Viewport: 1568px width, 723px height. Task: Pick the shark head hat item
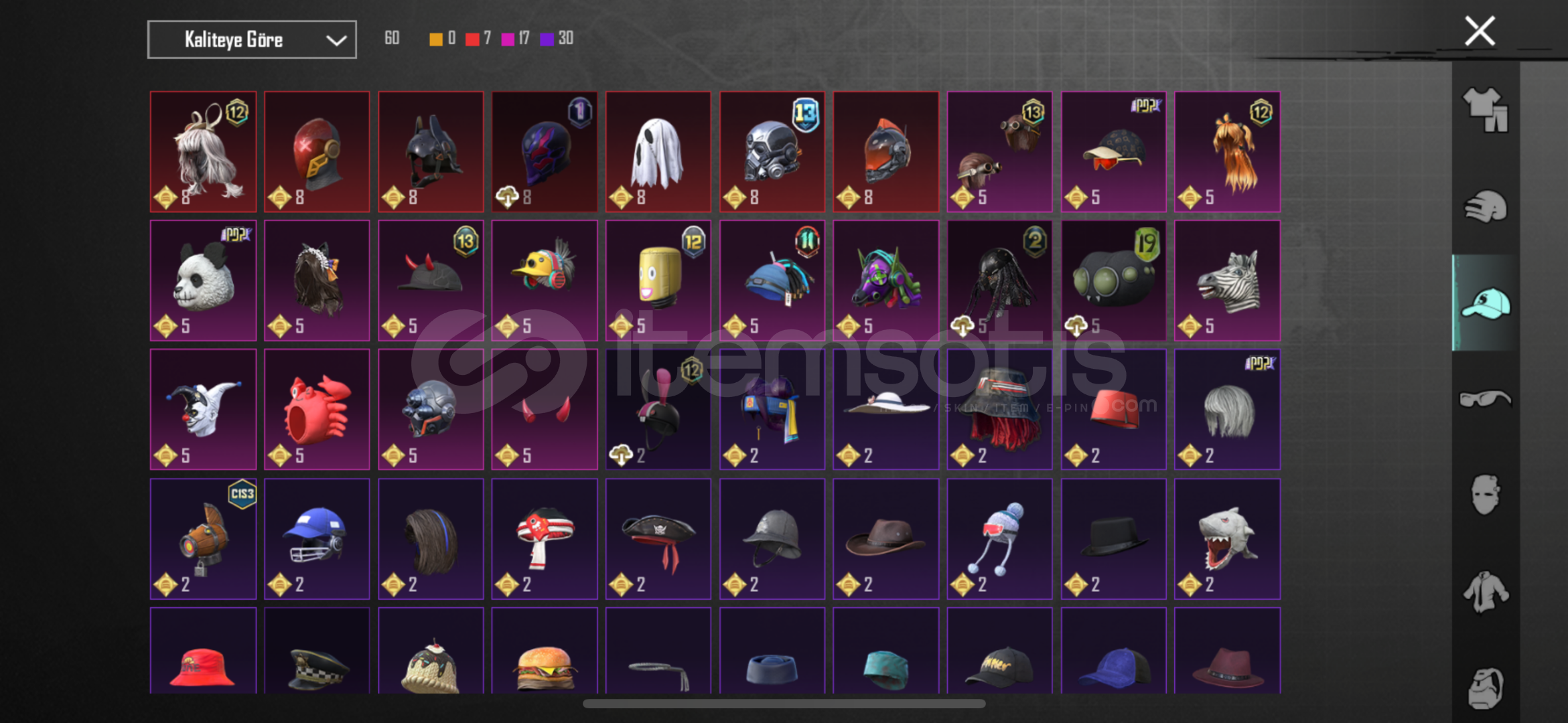pos(1227,538)
